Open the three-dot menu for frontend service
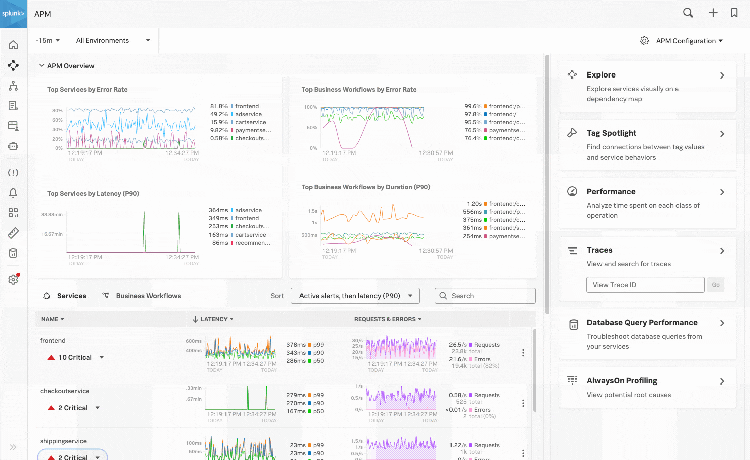 (523, 352)
